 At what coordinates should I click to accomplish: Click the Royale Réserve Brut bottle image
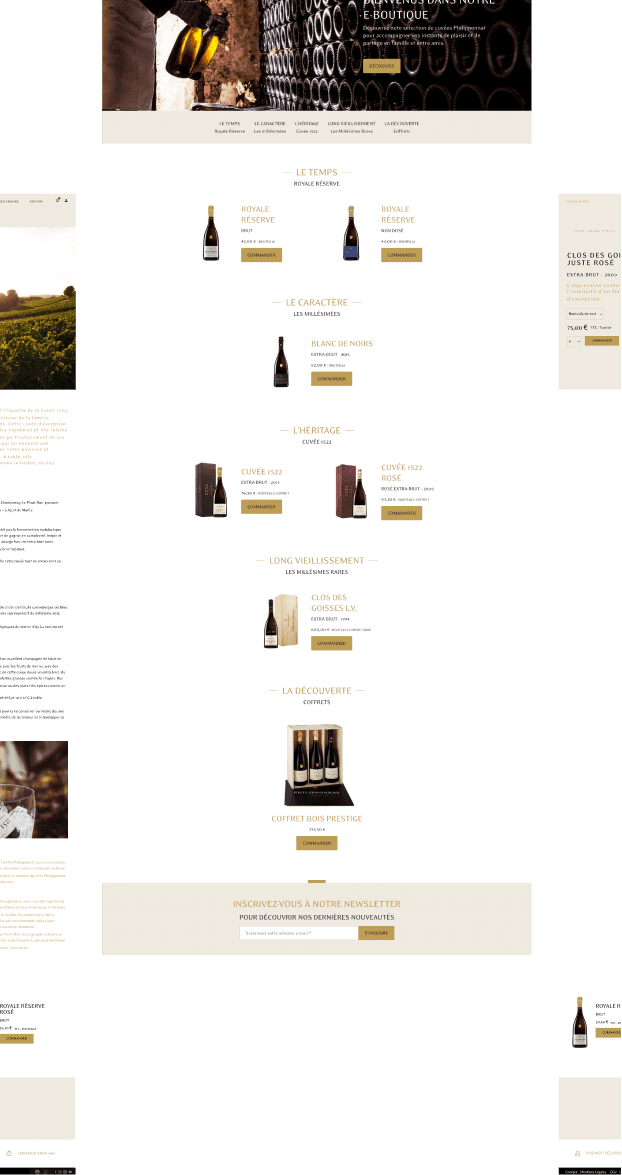[211, 233]
